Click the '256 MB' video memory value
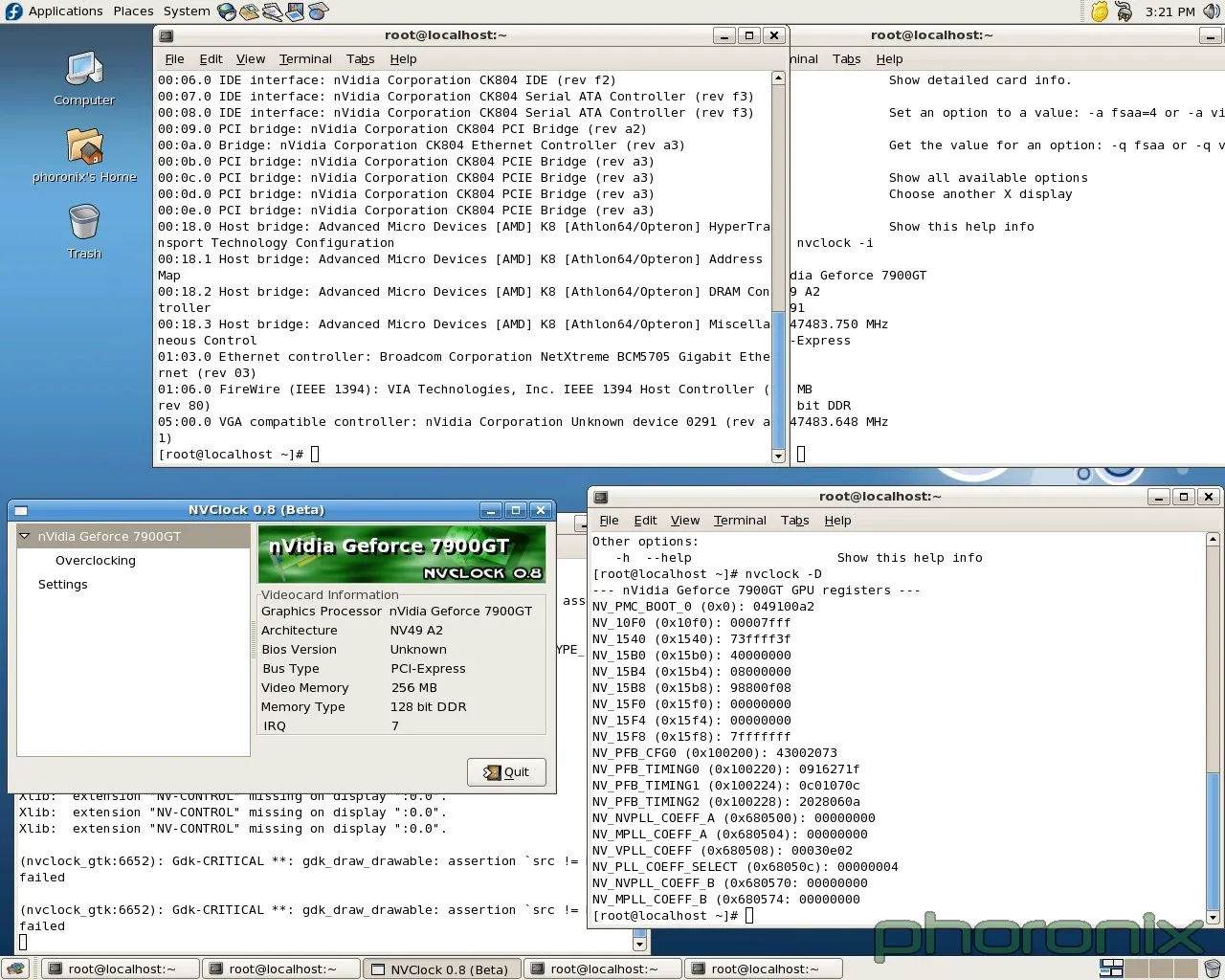The image size is (1225, 980). pyautogui.click(x=414, y=688)
